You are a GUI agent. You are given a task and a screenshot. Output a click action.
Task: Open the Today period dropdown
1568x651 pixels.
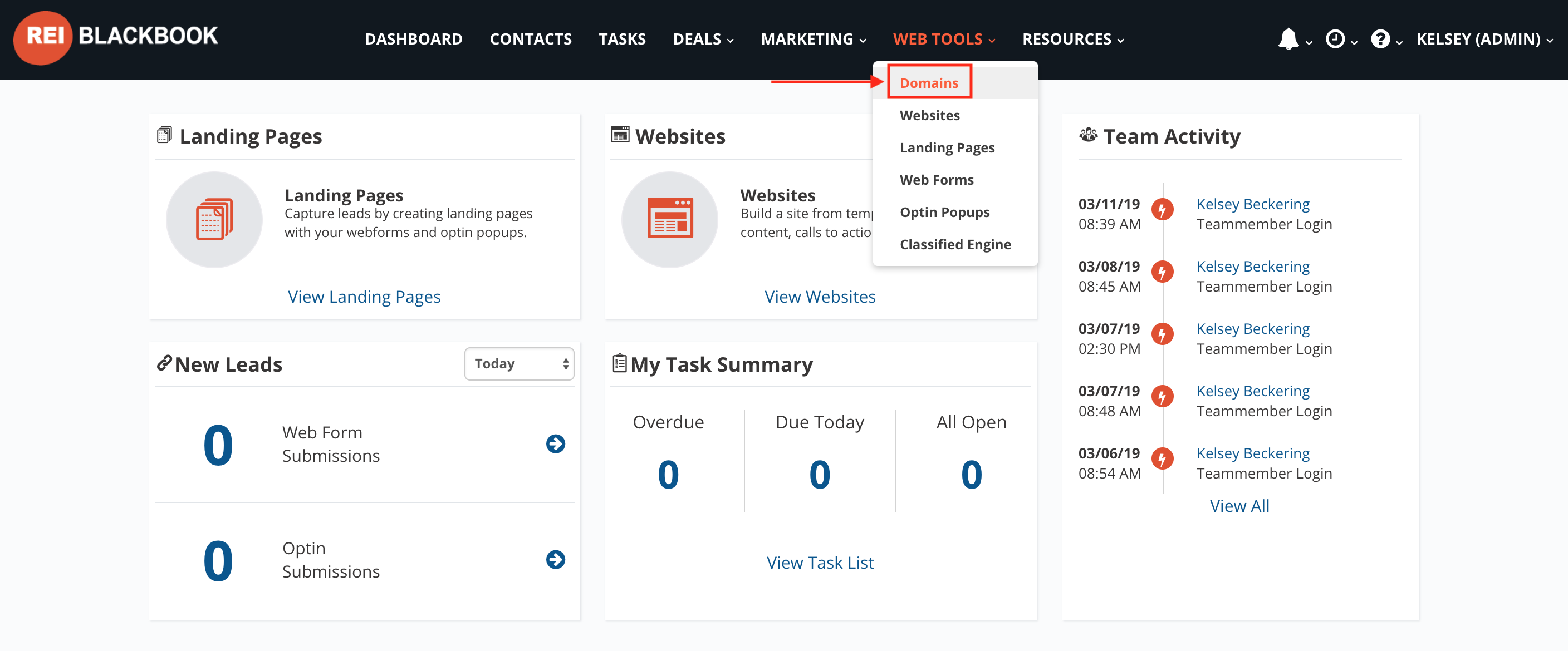(x=519, y=364)
